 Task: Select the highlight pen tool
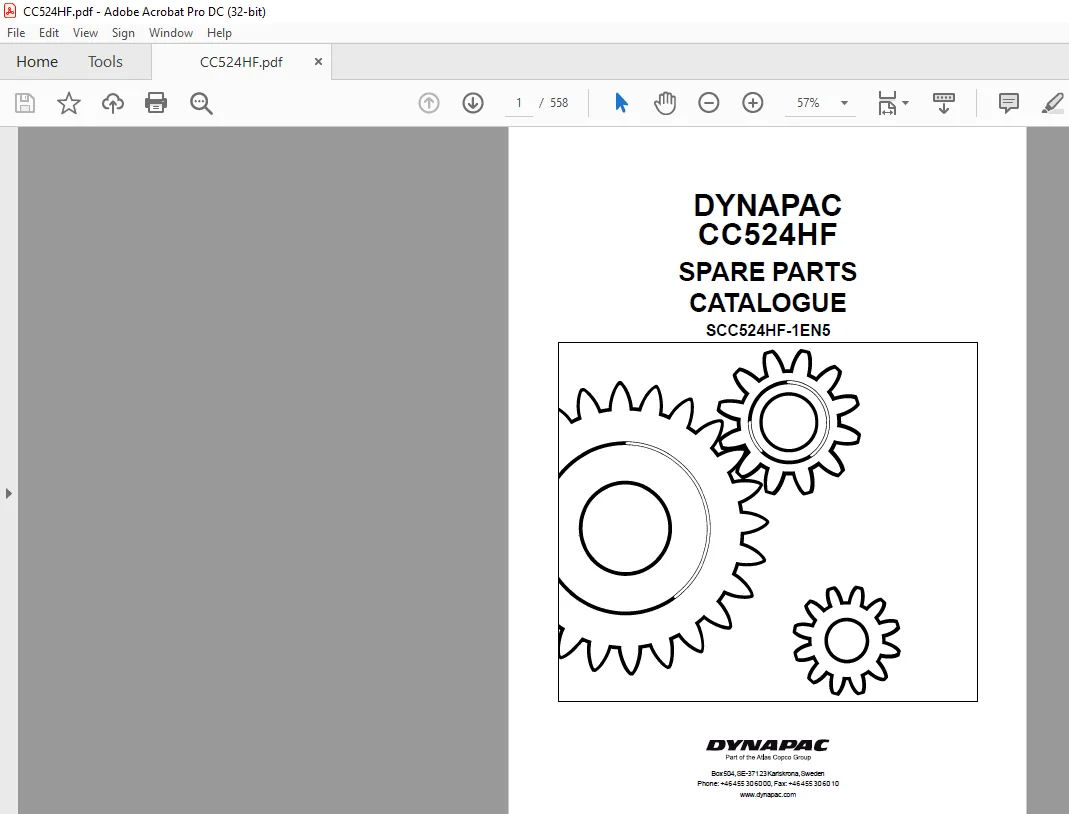pyautogui.click(x=1053, y=103)
